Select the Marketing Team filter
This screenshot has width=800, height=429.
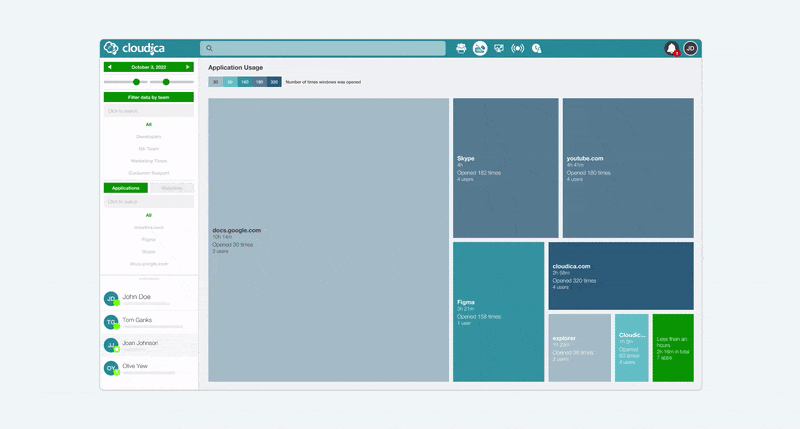coord(148,161)
